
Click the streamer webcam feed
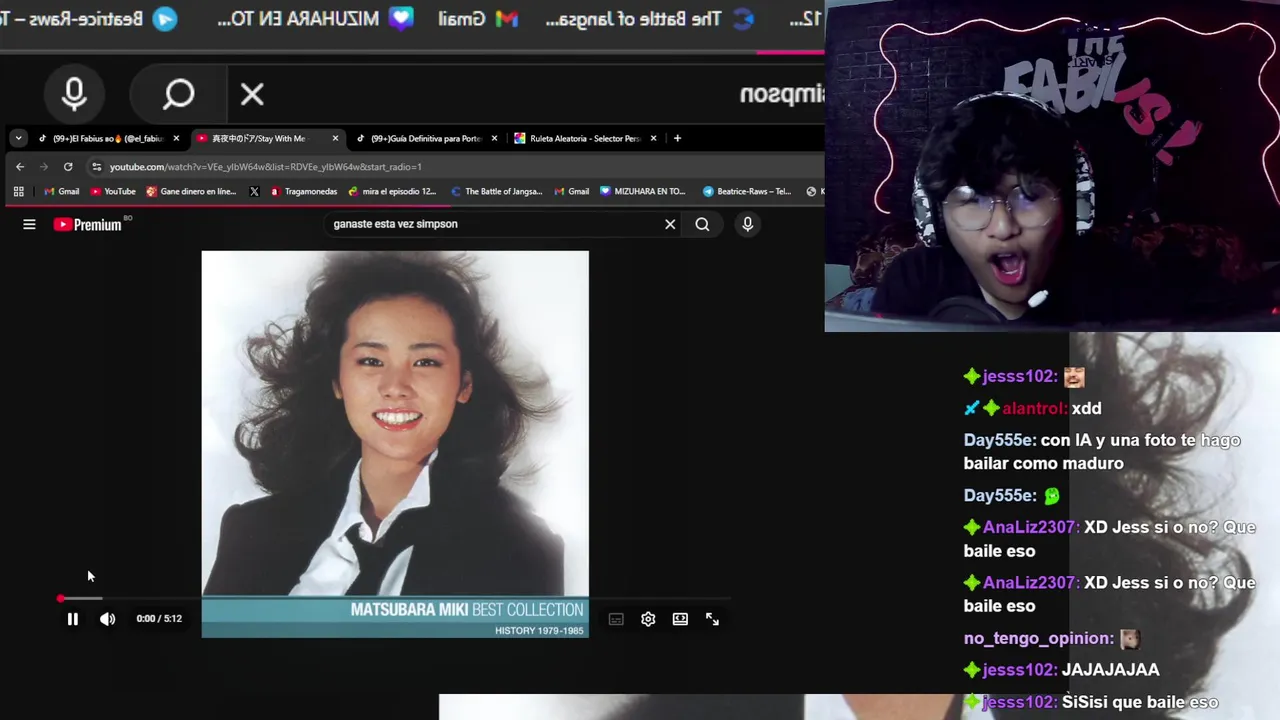pos(1052,166)
